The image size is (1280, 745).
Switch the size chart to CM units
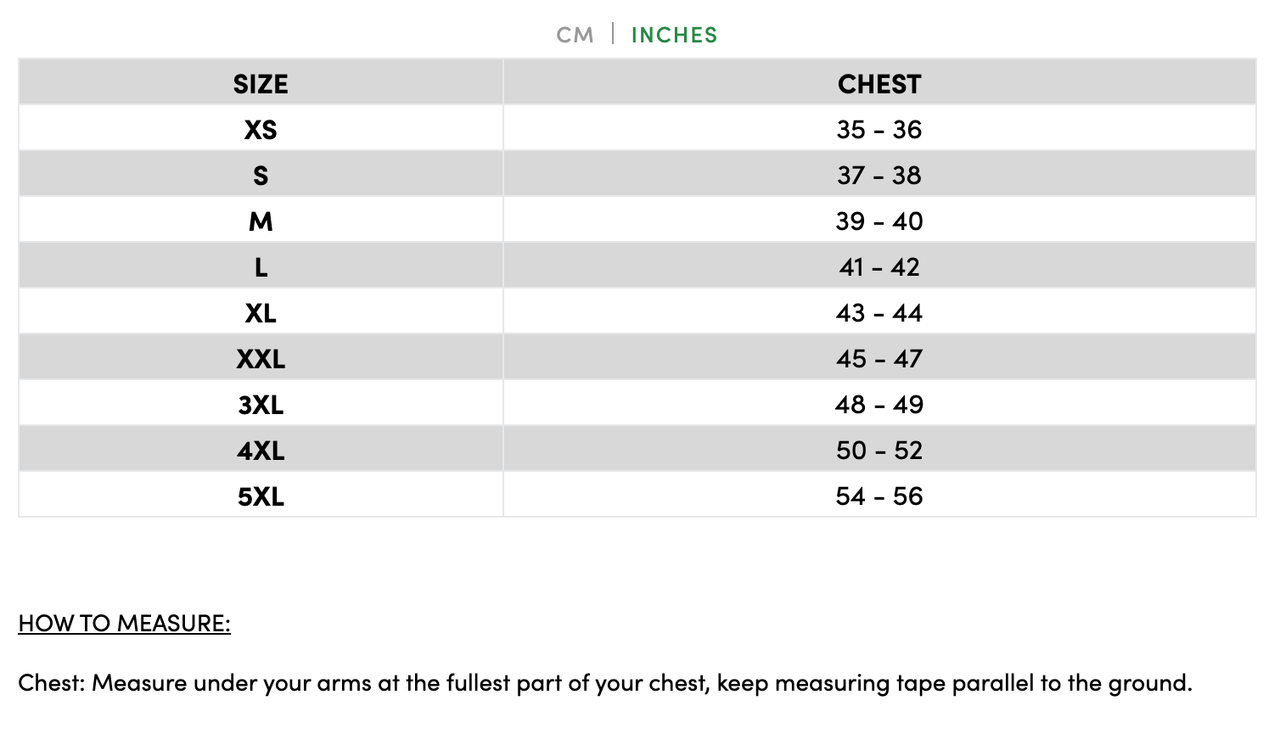tap(575, 35)
